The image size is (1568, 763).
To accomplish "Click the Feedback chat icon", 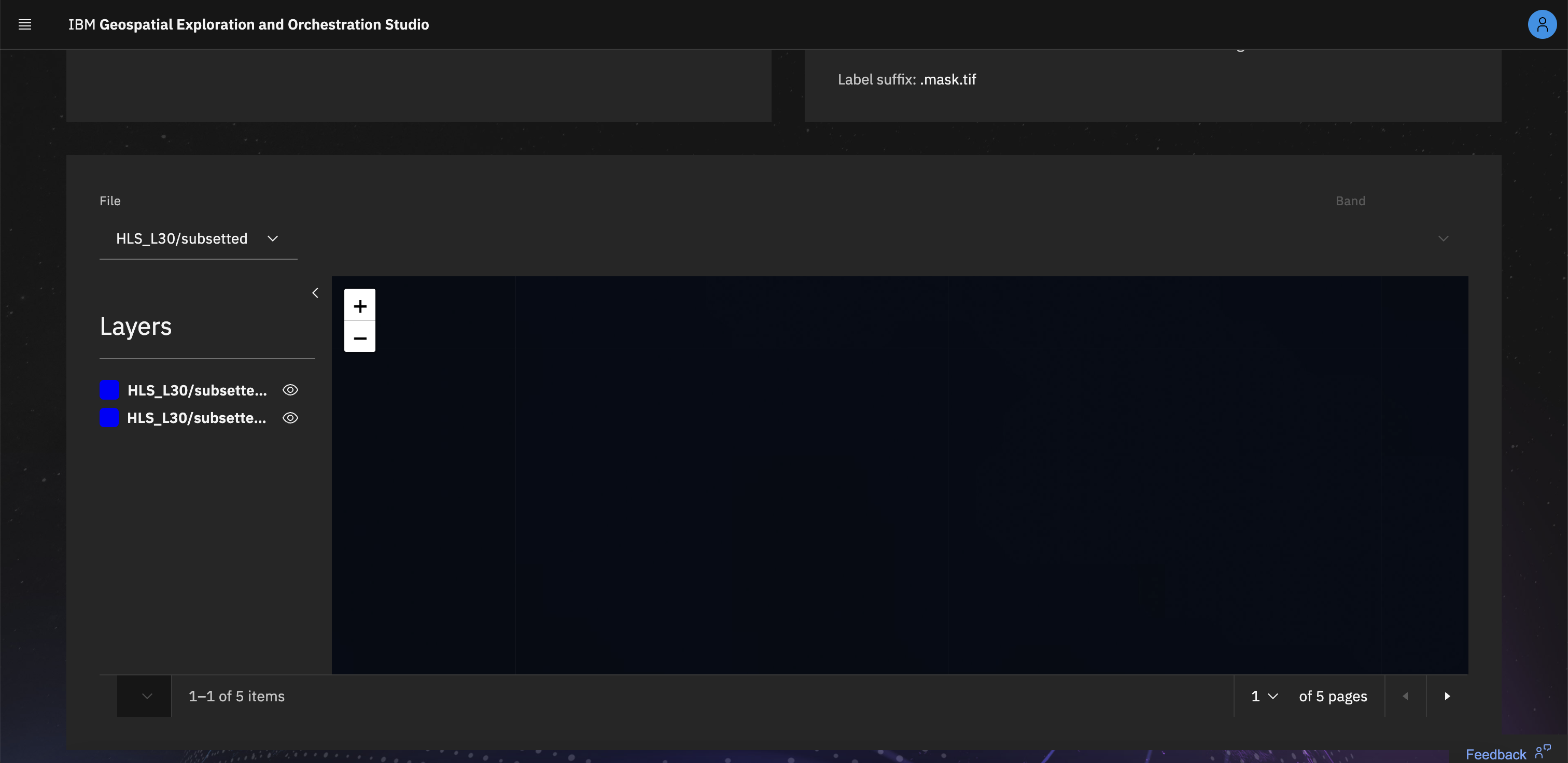I will point(1543,753).
